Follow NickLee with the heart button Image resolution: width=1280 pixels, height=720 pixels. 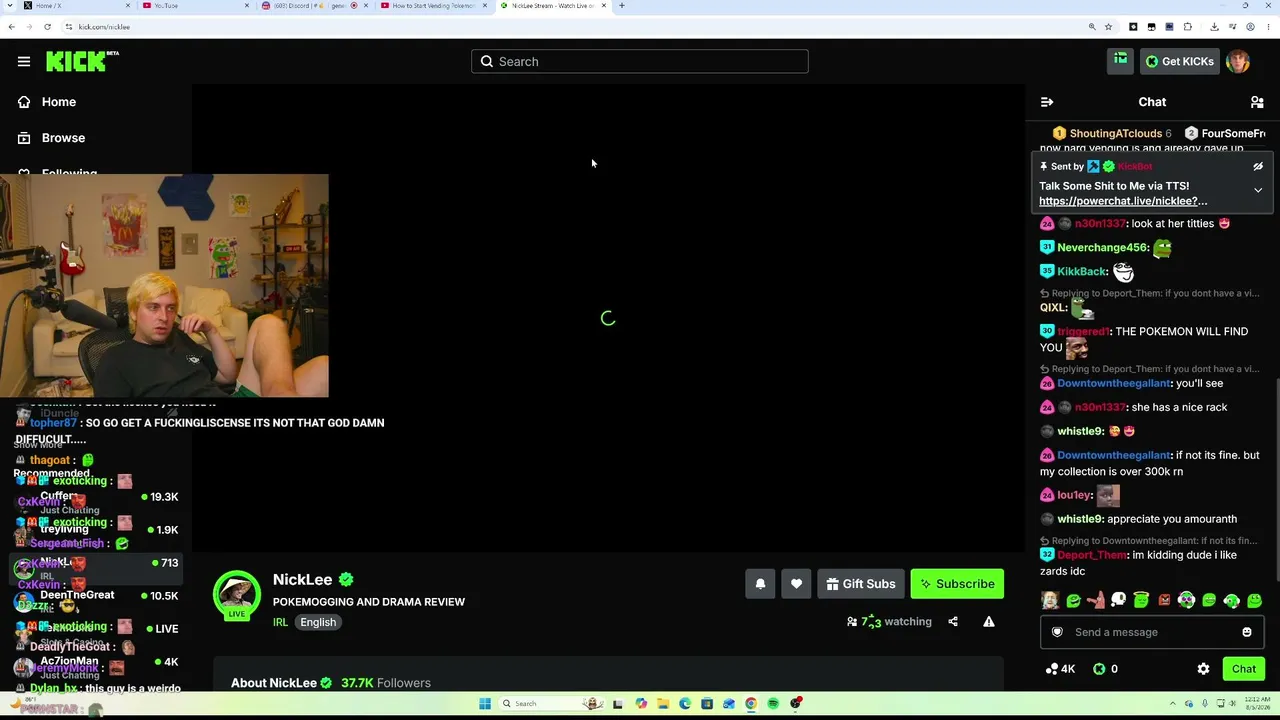(x=796, y=584)
